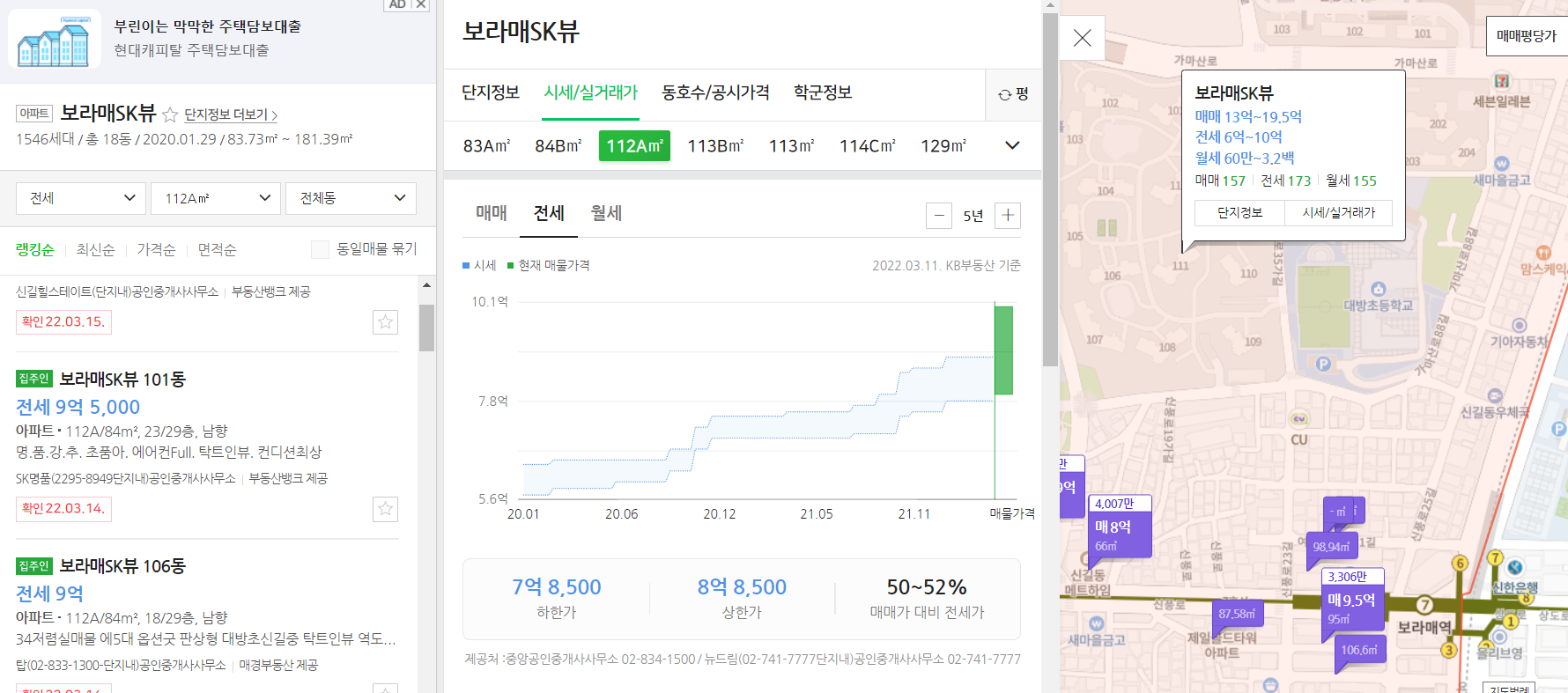Click the green 현재 매물가격 bar in chart
This screenshot has width=1568, height=693.
click(x=1003, y=350)
